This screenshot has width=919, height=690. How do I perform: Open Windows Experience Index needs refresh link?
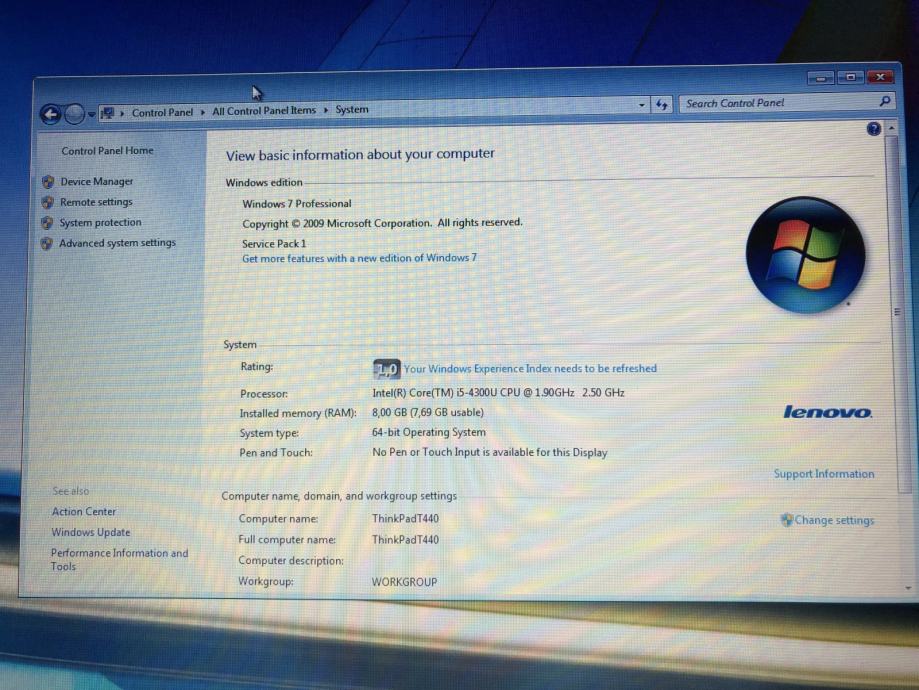pyautogui.click(x=530, y=368)
